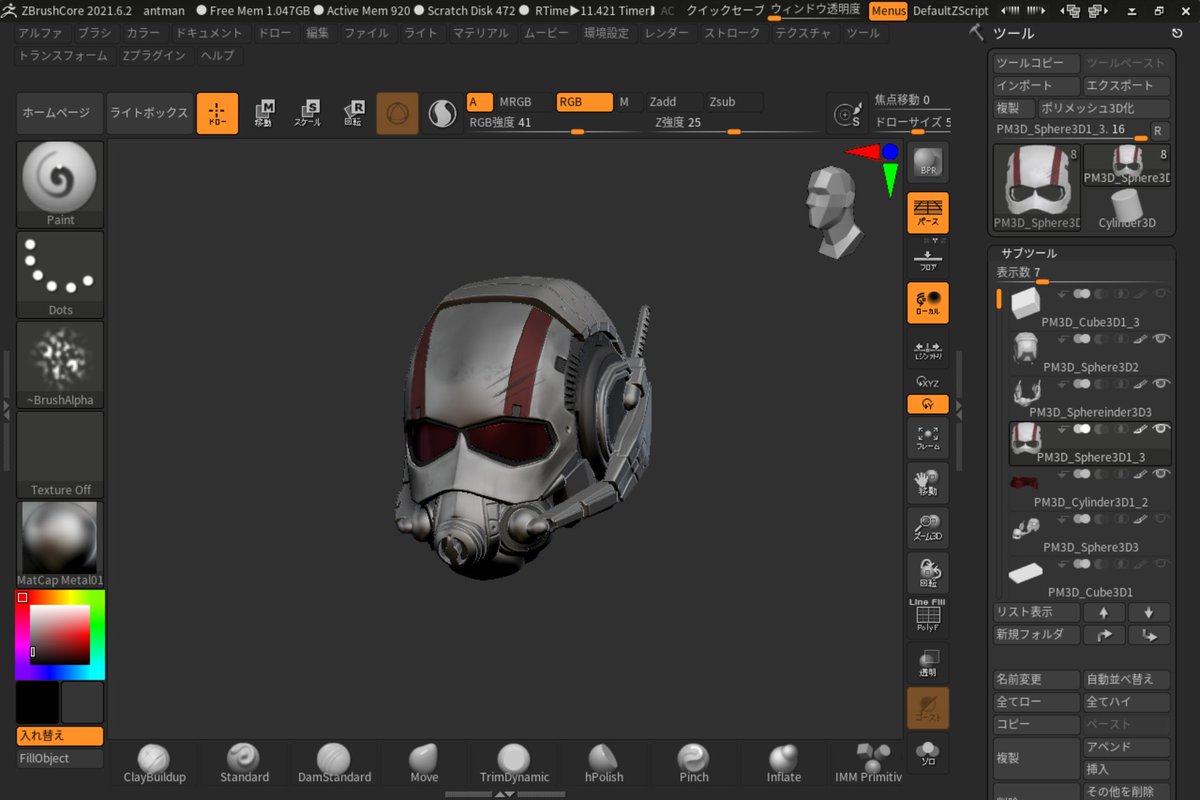Click the Gizmo 3D sphere icon

click(397, 113)
